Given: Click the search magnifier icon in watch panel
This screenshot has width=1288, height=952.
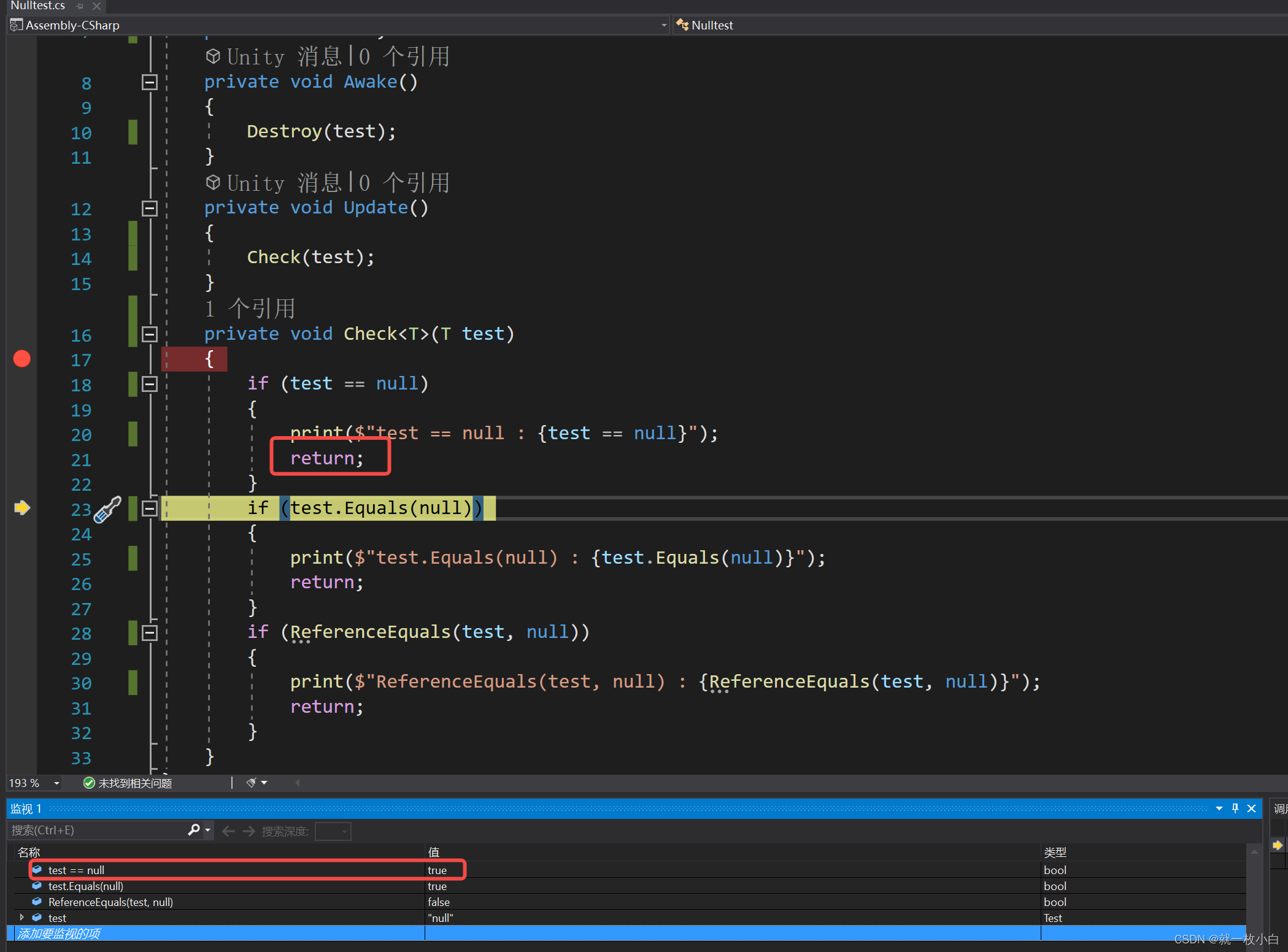Looking at the screenshot, I should [194, 830].
